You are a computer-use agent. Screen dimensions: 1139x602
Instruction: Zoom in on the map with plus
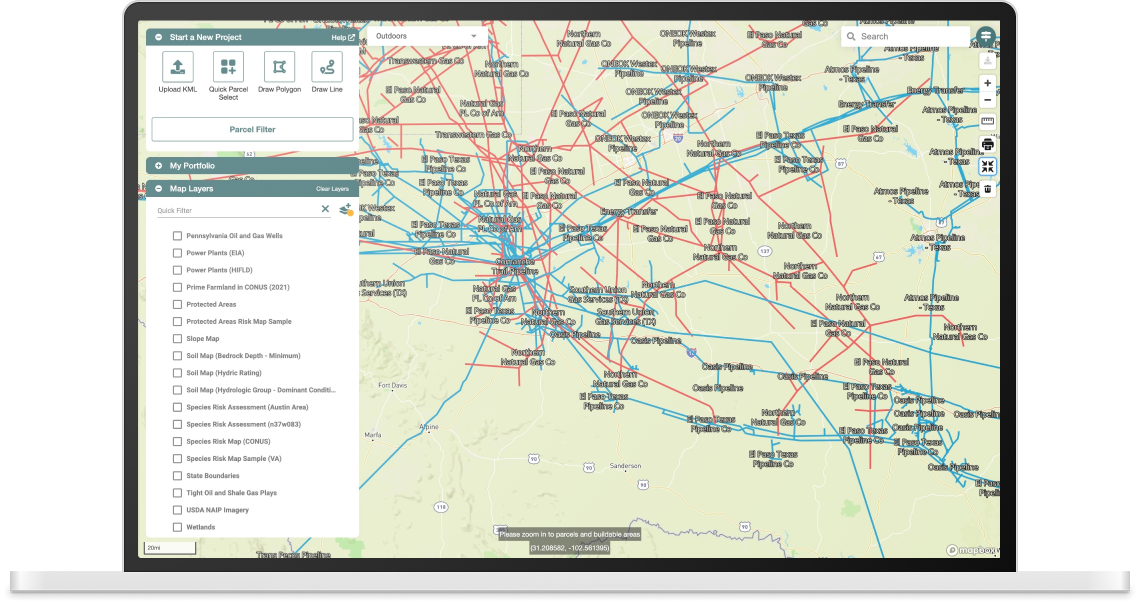click(x=987, y=83)
